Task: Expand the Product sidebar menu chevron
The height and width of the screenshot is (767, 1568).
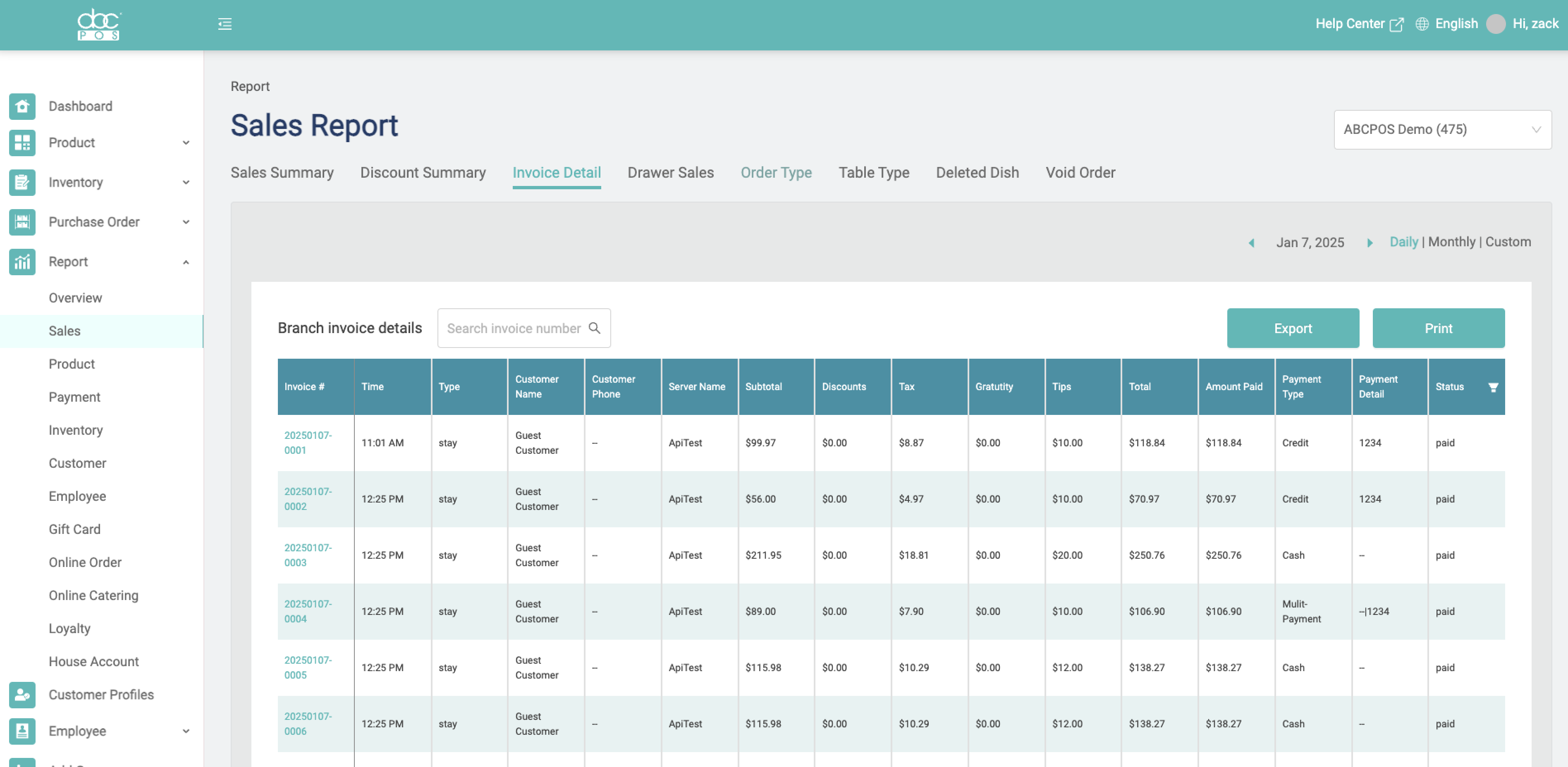Action: (x=186, y=143)
